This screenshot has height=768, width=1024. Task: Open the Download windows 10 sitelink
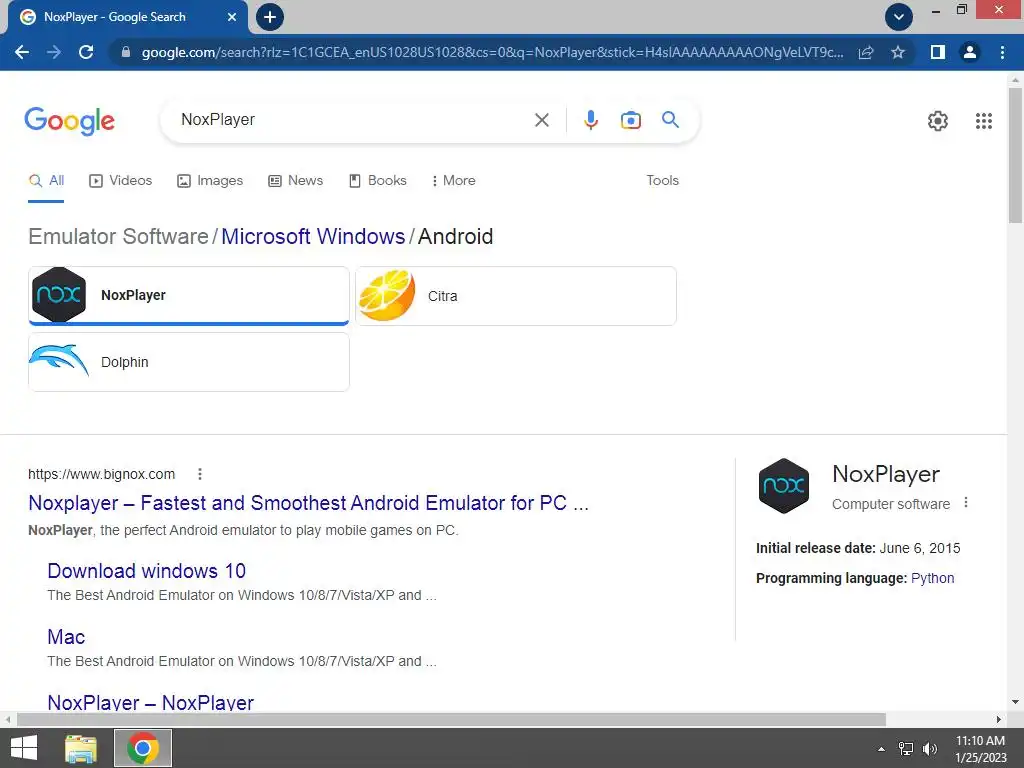click(146, 571)
